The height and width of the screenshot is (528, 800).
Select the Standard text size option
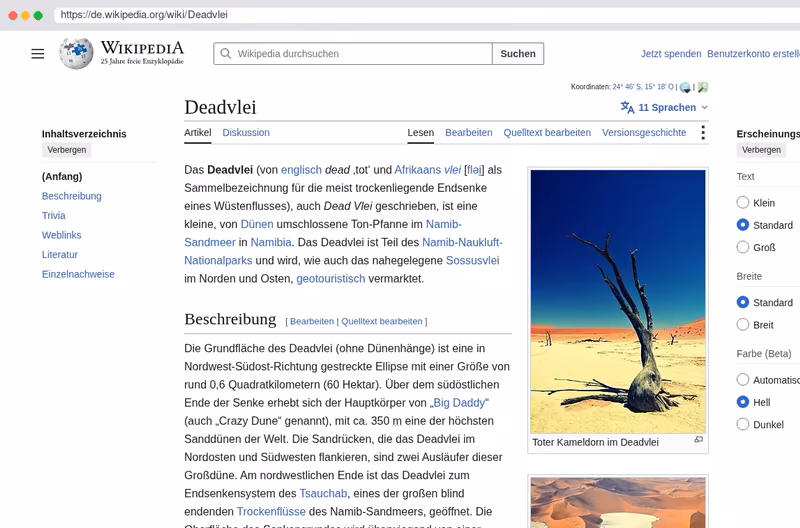(x=743, y=225)
